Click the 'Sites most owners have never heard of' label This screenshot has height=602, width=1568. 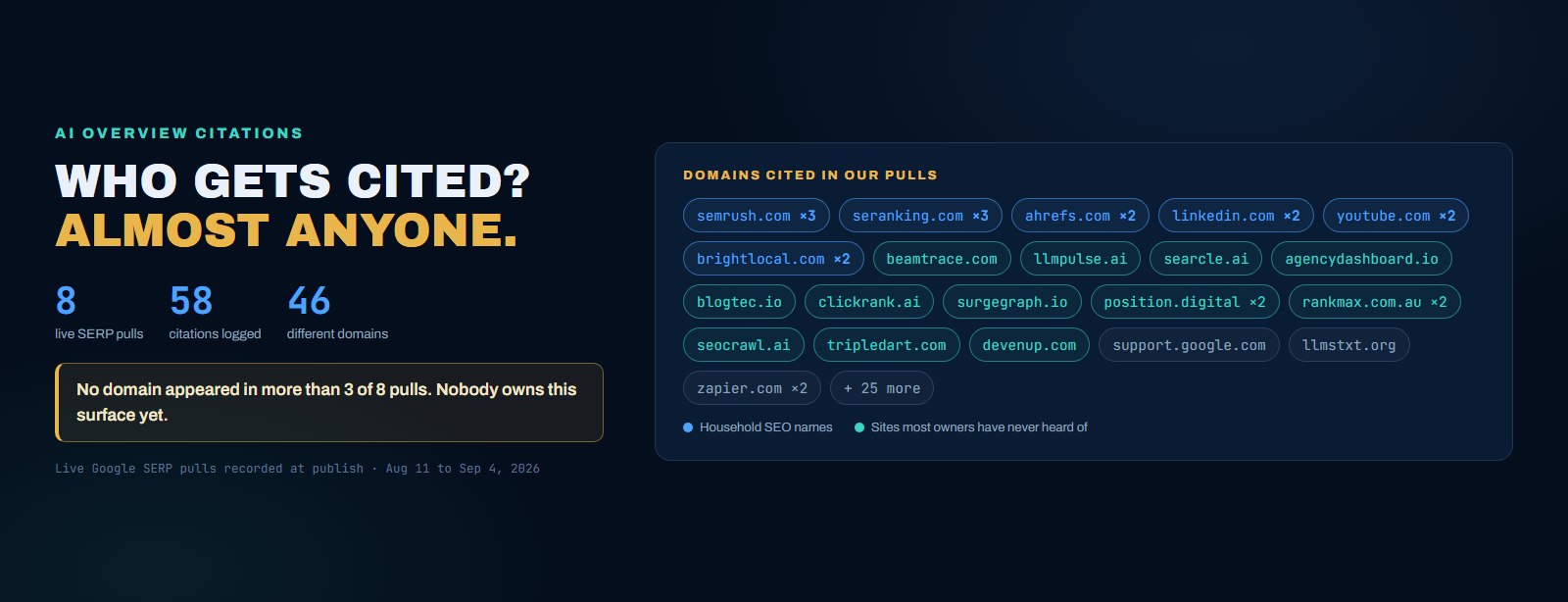979,427
